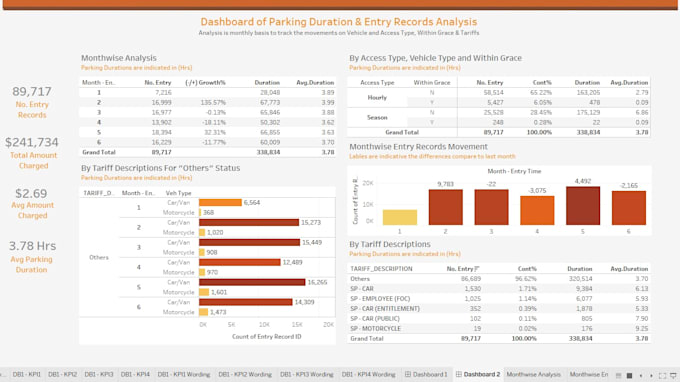The width and height of the screenshot is (680, 382).
Task: Click the 15,449 Car/Van bar for month 3
Action: click(x=249, y=242)
